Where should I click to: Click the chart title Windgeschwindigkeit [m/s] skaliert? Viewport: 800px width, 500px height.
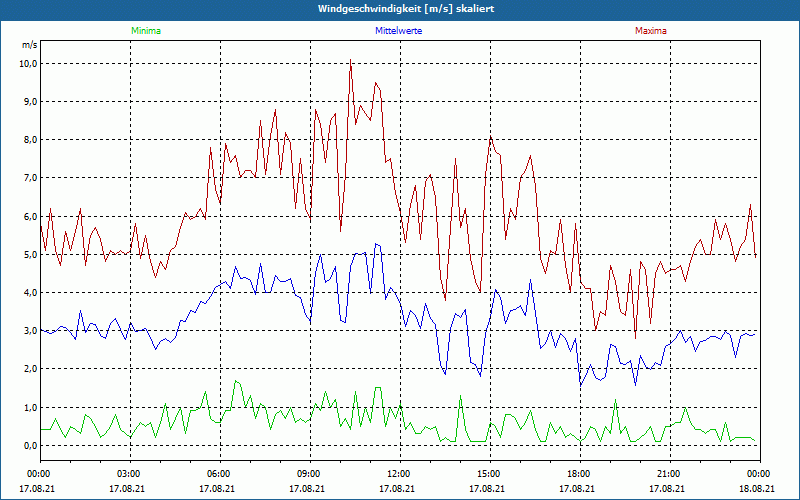click(x=398, y=8)
